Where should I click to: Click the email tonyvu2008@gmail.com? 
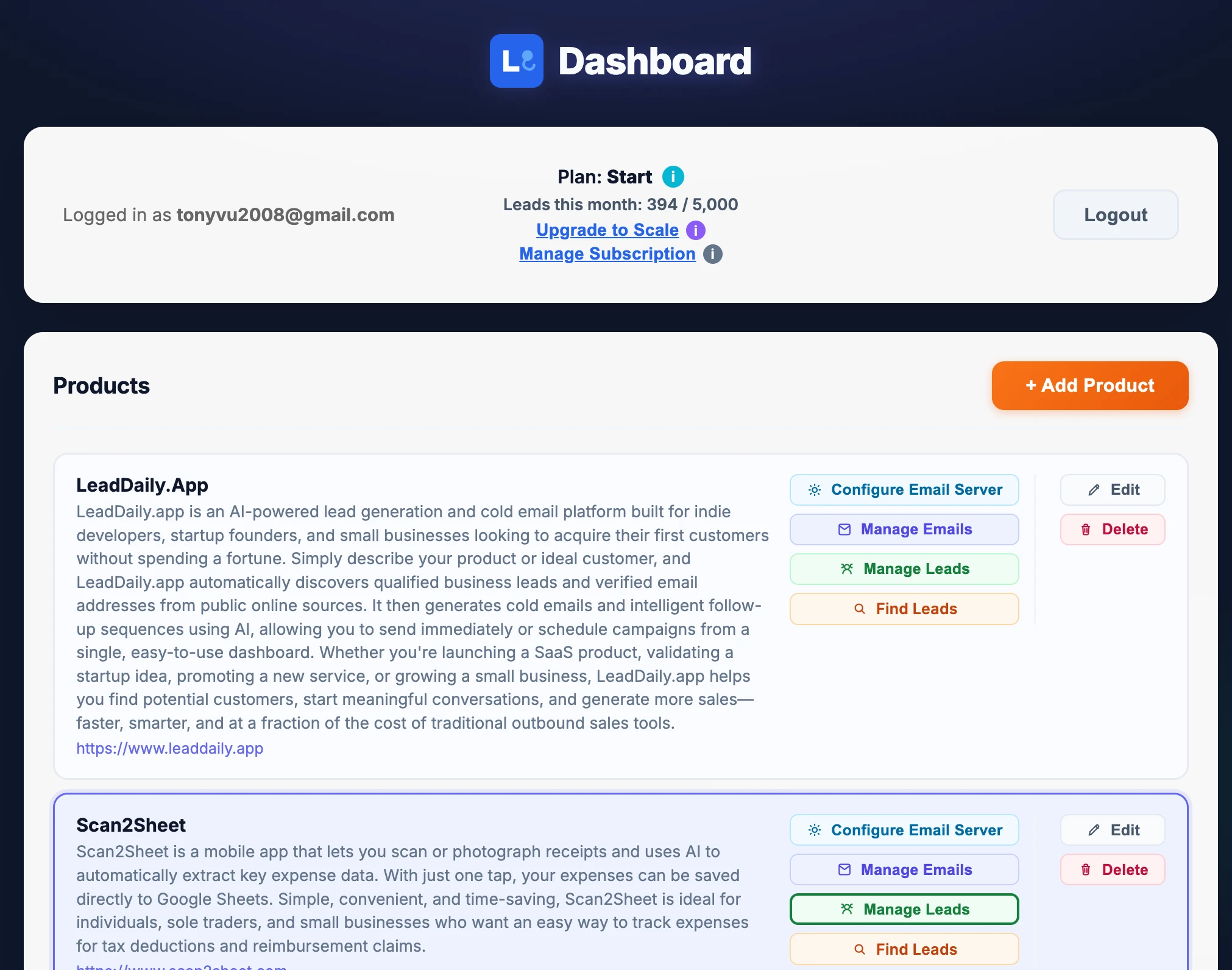coord(286,214)
